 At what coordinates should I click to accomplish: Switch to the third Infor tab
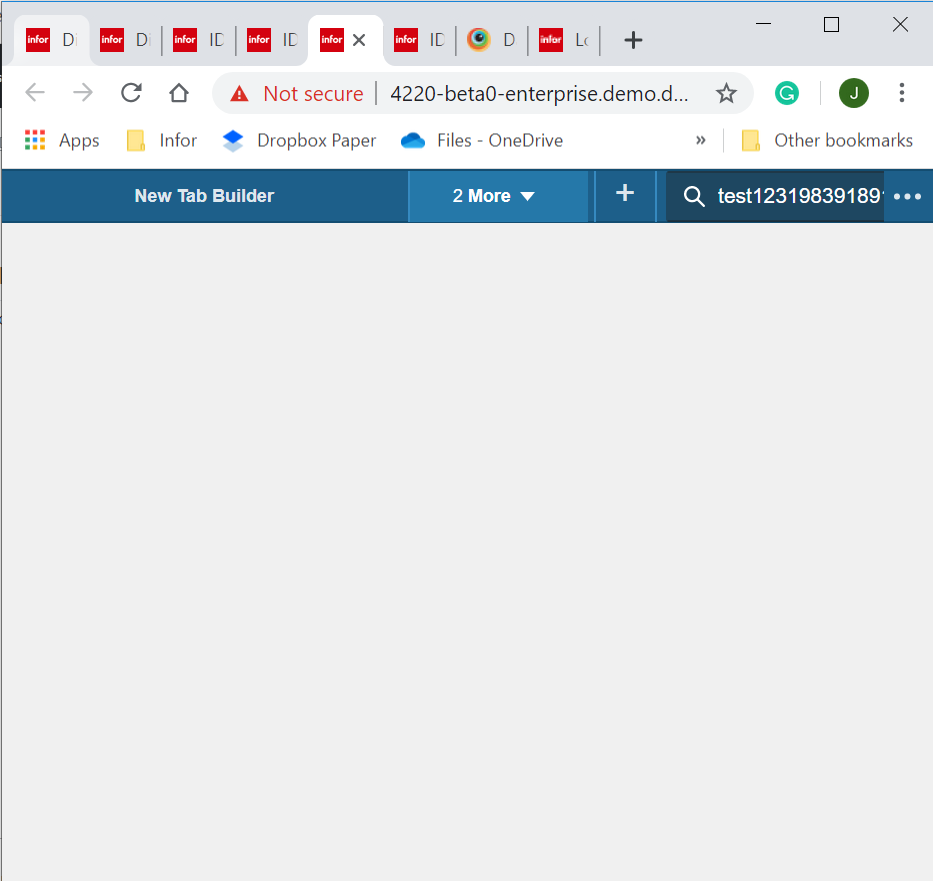click(x=199, y=40)
